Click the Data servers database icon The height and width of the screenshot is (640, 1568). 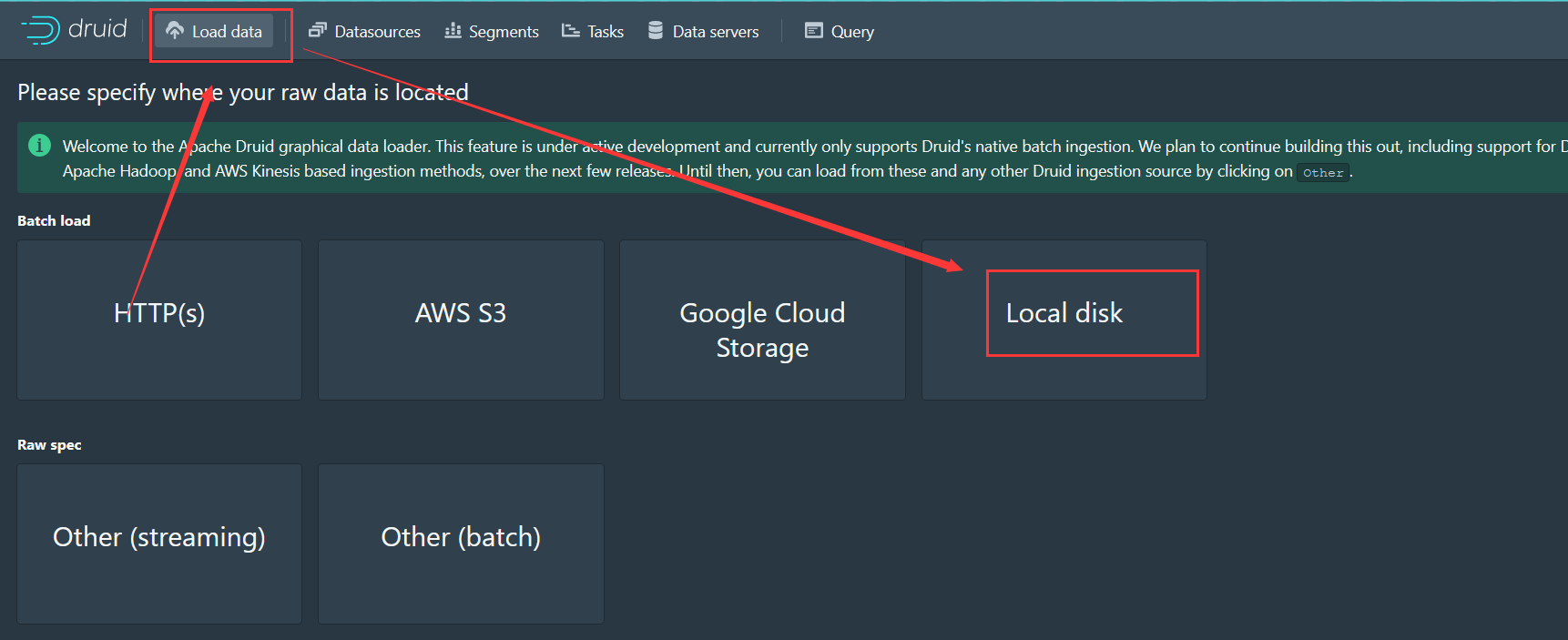coord(655,31)
